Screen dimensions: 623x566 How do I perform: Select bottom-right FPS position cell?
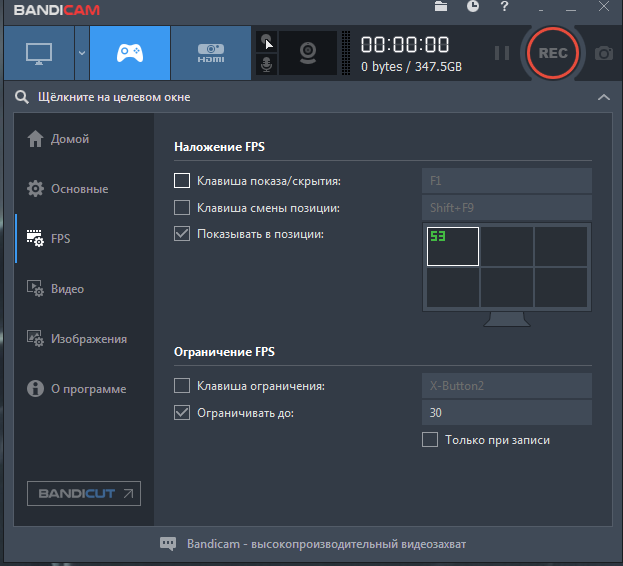pos(561,287)
